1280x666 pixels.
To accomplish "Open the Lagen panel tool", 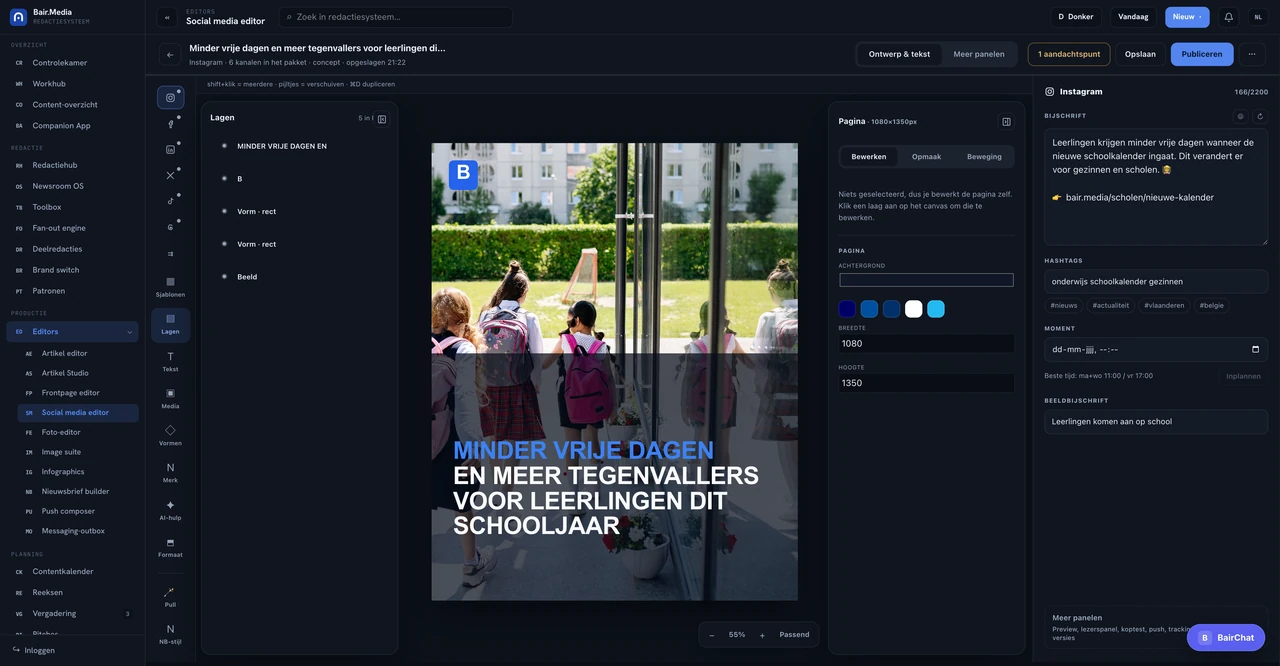I will click(170, 324).
